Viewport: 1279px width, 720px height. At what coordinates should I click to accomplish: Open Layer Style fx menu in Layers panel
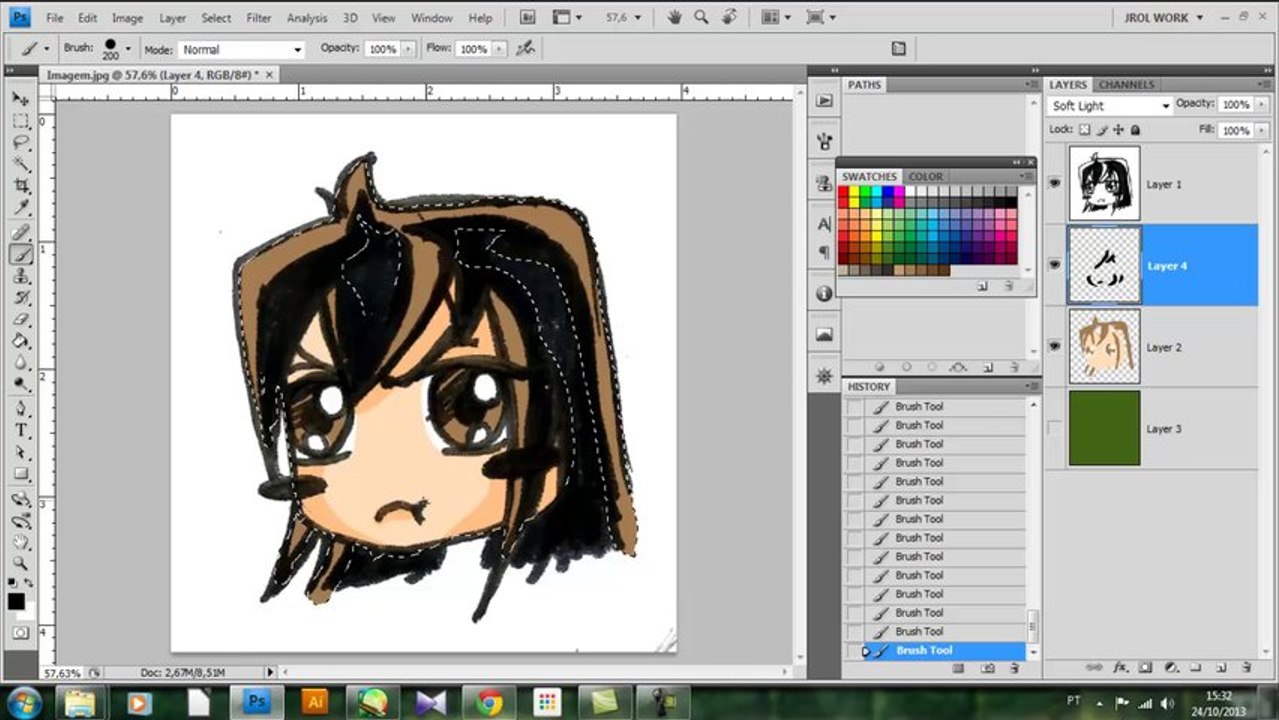click(x=1121, y=667)
